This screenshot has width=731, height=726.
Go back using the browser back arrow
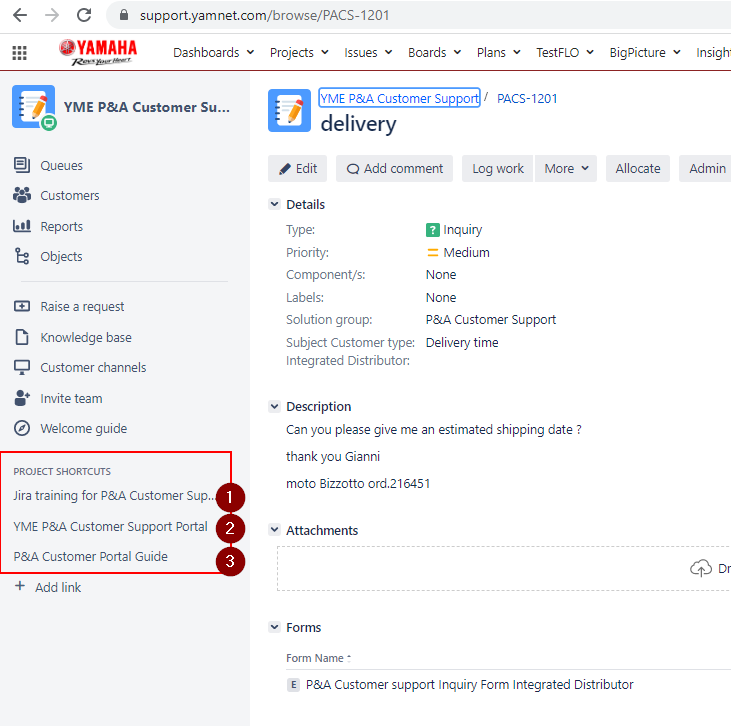click(20, 15)
